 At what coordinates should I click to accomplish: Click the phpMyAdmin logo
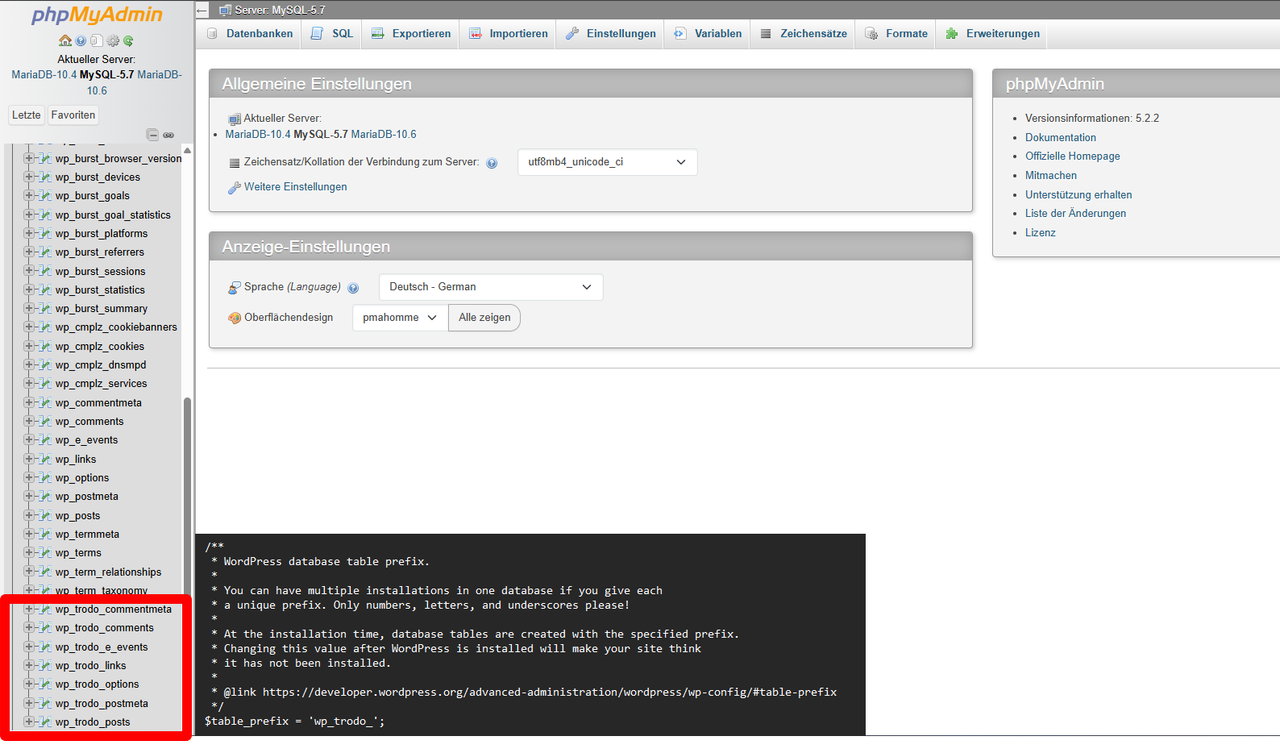[x=96, y=15]
